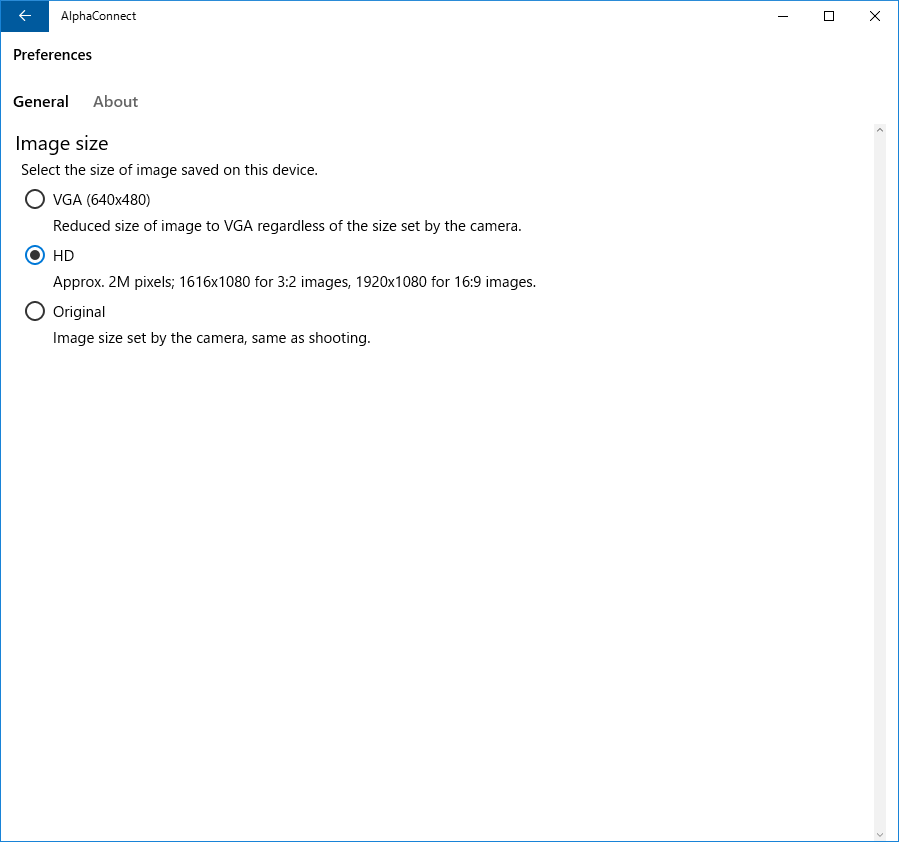Click the scrollbar down arrow
This screenshot has height=842, width=899.
click(880, 835)
